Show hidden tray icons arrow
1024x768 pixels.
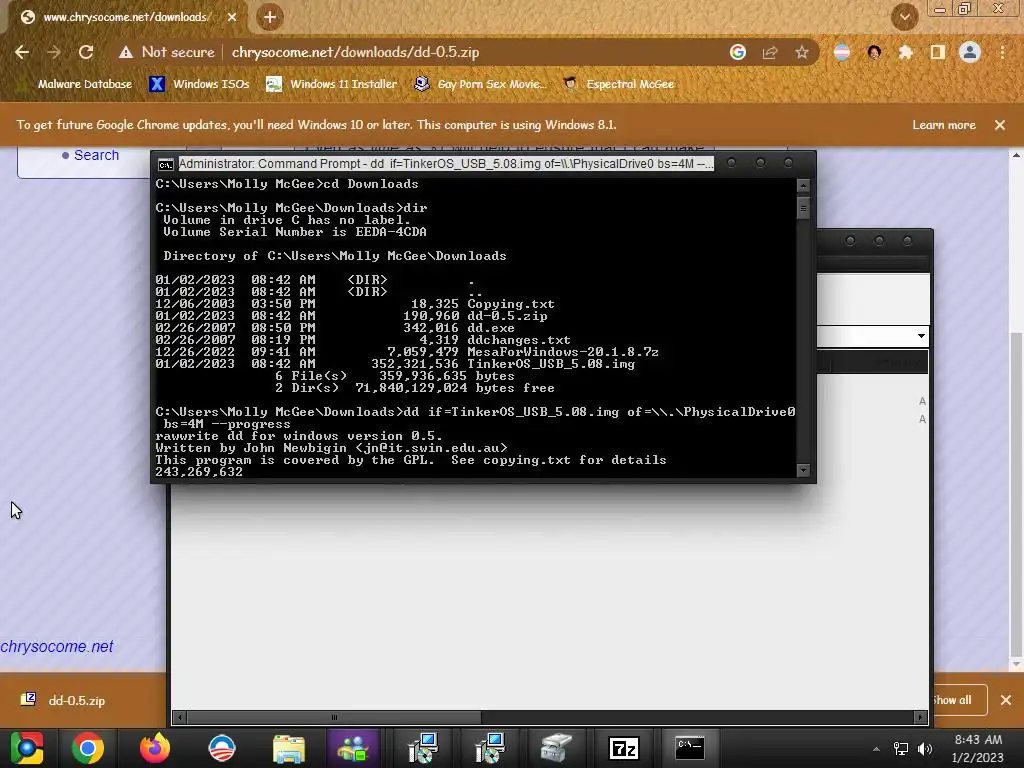click(x=876, y=749)
